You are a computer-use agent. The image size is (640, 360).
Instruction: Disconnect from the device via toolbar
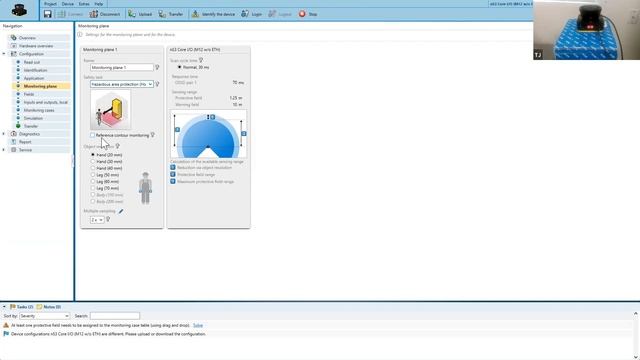point(105,14)
